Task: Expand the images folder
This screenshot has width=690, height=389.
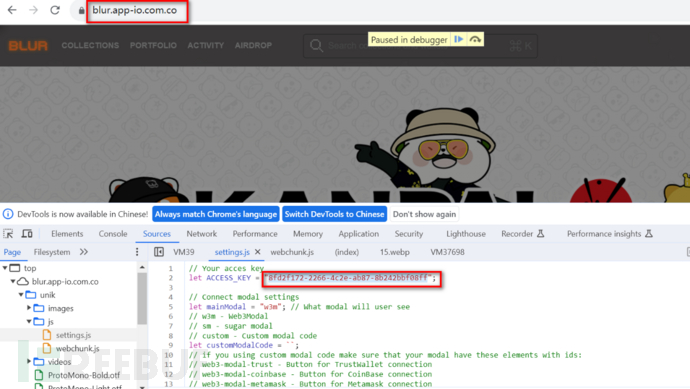Action: coord(29,308)
